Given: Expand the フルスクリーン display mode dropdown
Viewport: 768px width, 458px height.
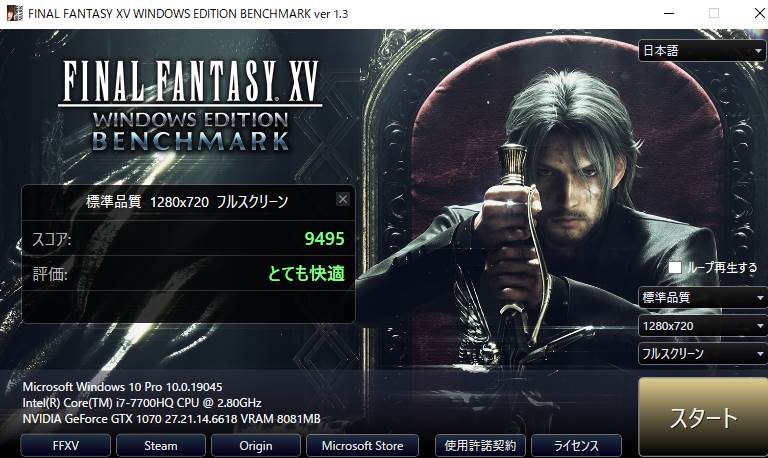Looking at the screenshot, I should pos(702,354).
